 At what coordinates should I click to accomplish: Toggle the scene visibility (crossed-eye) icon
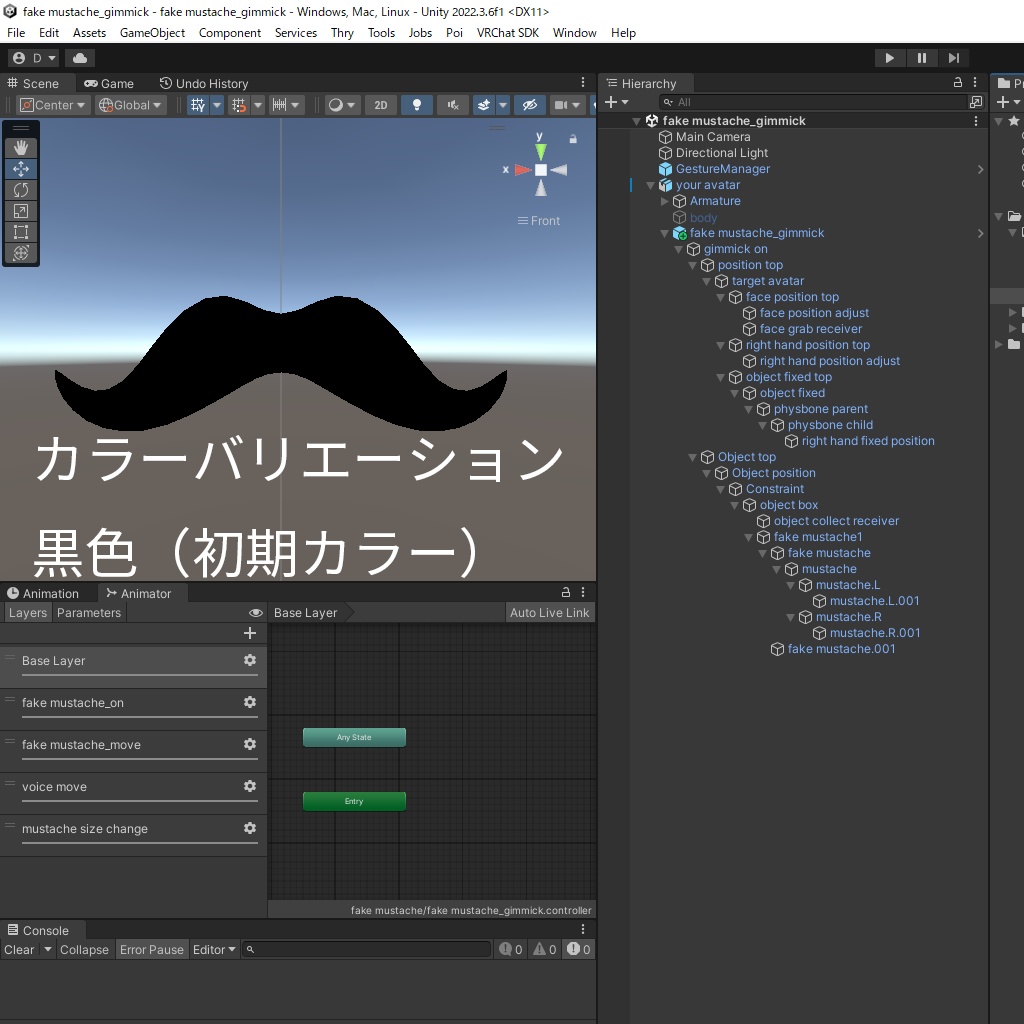[x=530, y=105]
